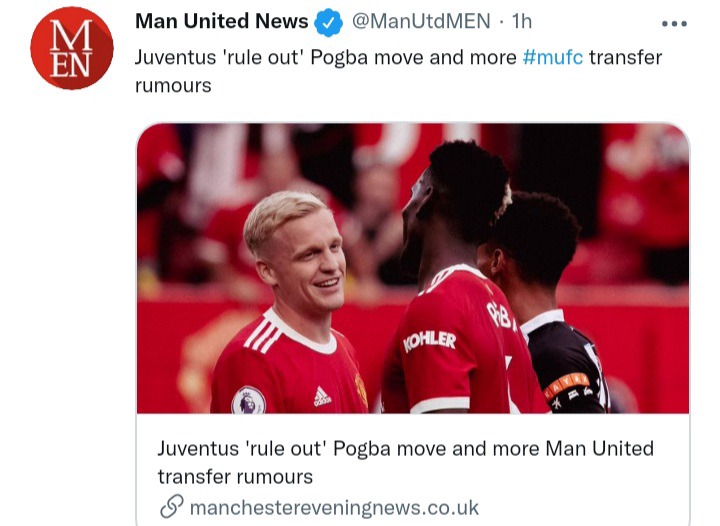This screenshot has width=720, height=526.
Task: Open the three-dot more options menu
Action: point(674,23)
